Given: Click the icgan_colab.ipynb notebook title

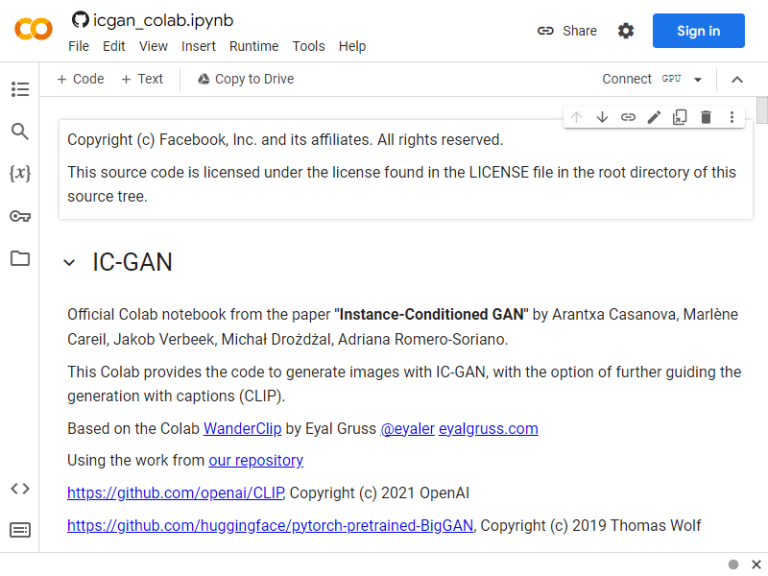Looking at the screenshot, I should (163, 20).
